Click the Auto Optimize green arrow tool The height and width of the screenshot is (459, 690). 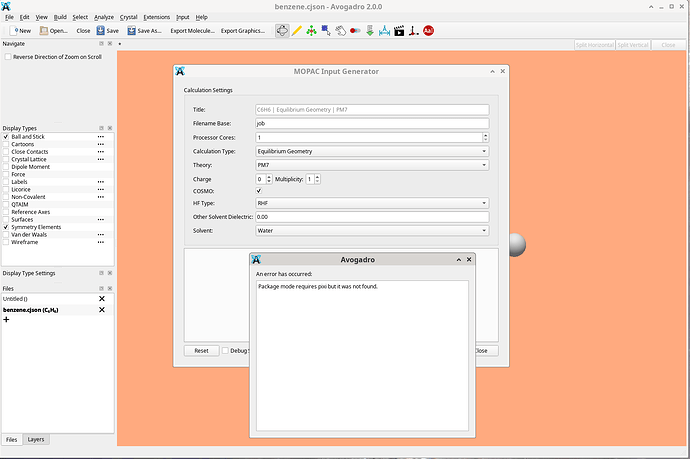pos(370,31)
